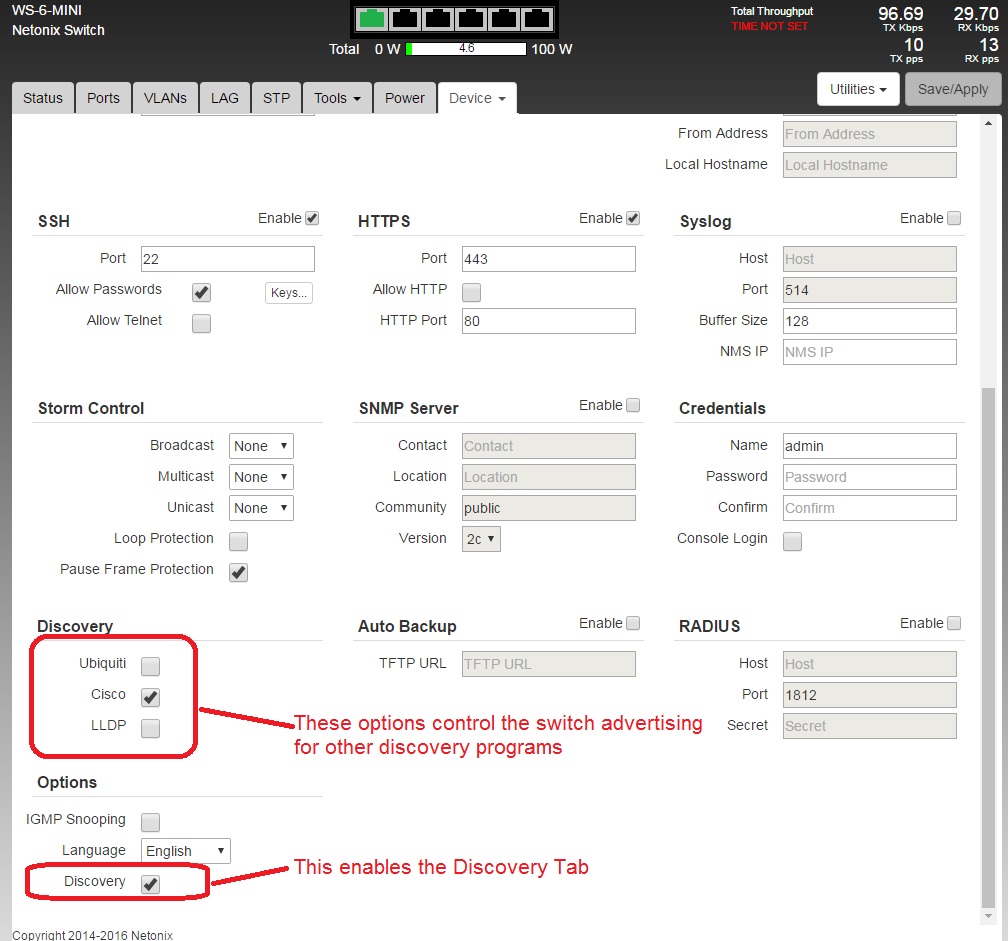Screen dimensions: 1008x941
Task: Click the total power usage bar
Action: click(x=466, y=49)
